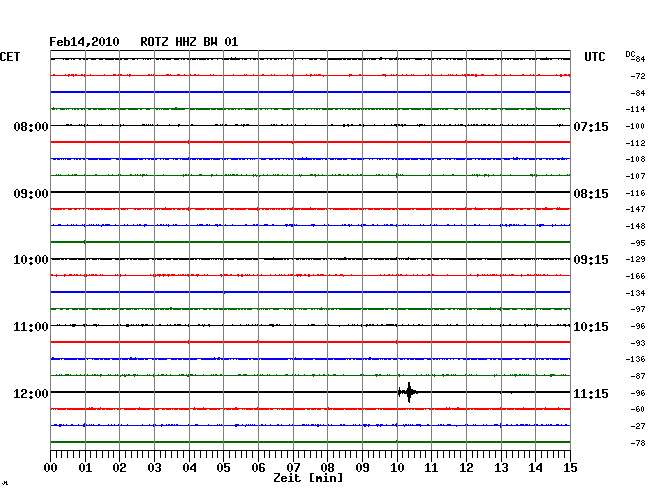
Task: Click the 08:15 UTC time label
Action: (591, 194)
